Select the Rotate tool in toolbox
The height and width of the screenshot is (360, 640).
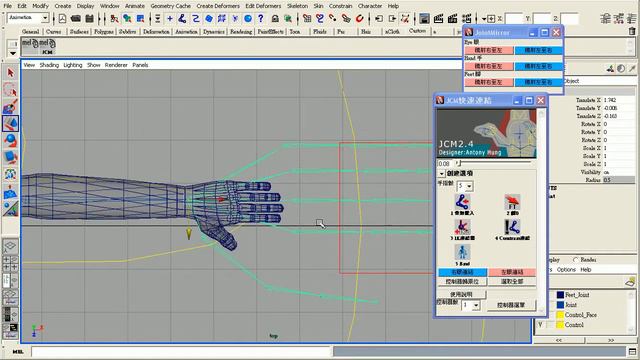point(10,140)
